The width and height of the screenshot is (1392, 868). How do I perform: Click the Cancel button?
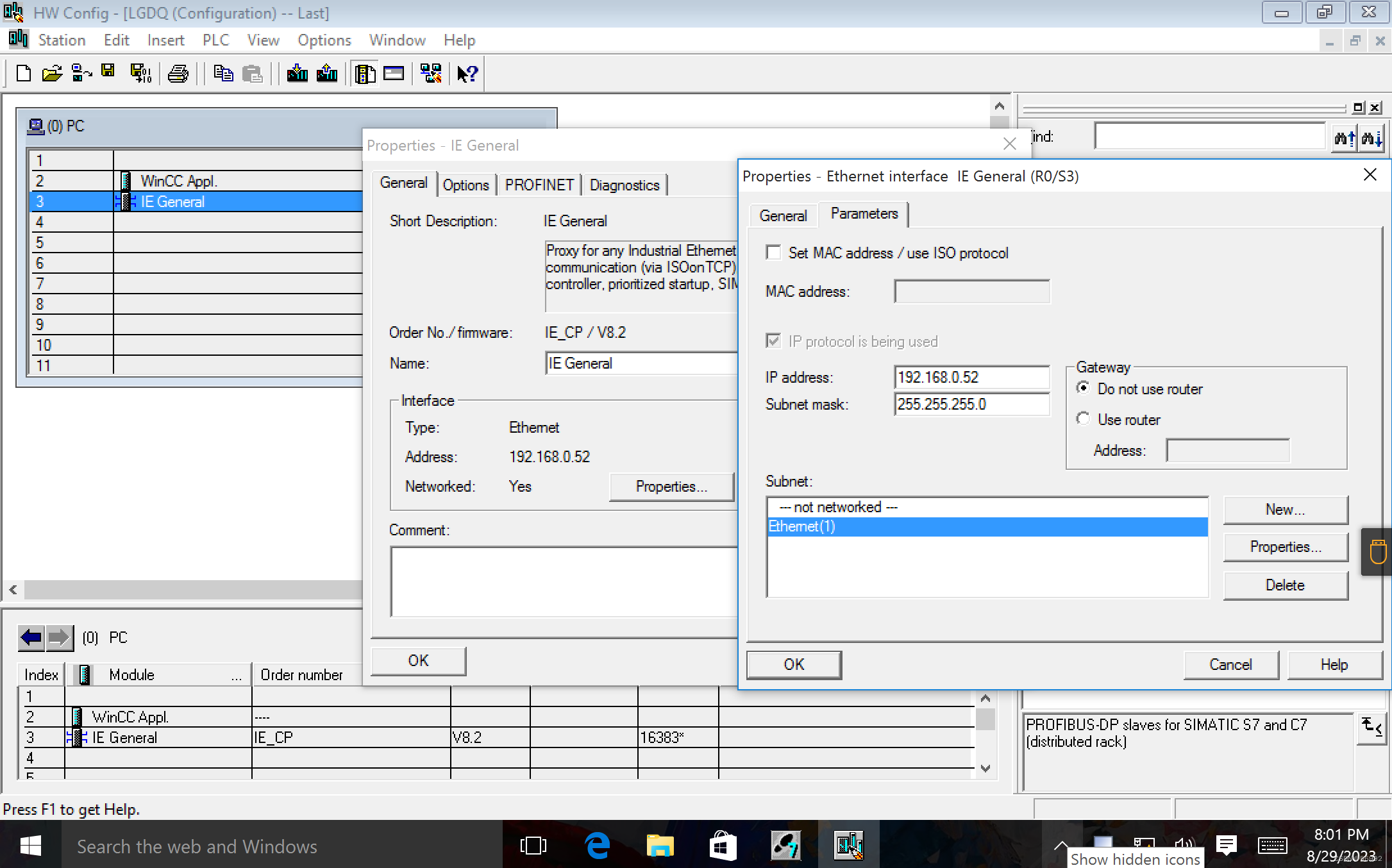1230,665
